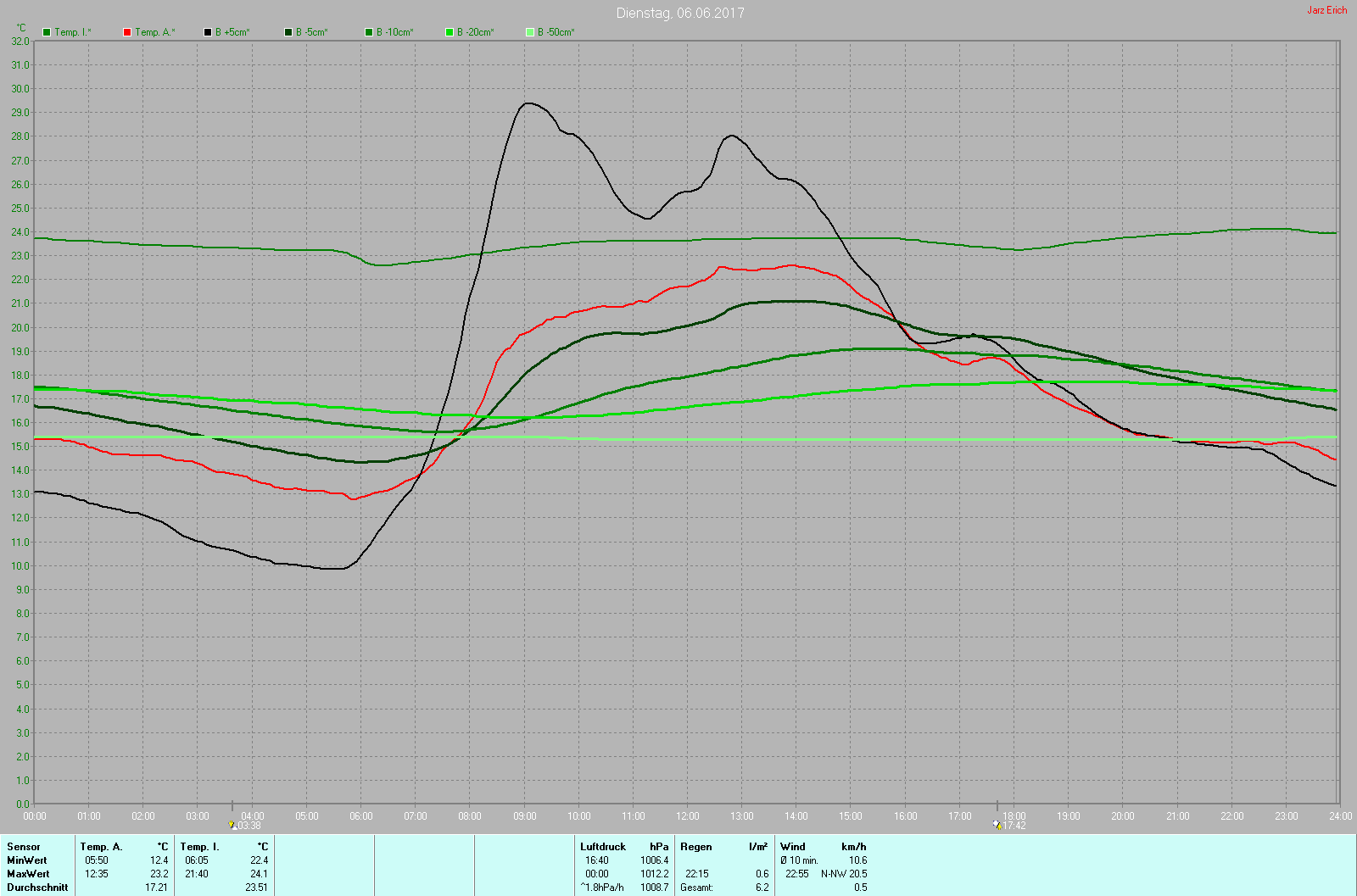This screenshot has height=896, width=1357.
Task: Click the "B +5cm*" legend label
Action: point(232,32)
